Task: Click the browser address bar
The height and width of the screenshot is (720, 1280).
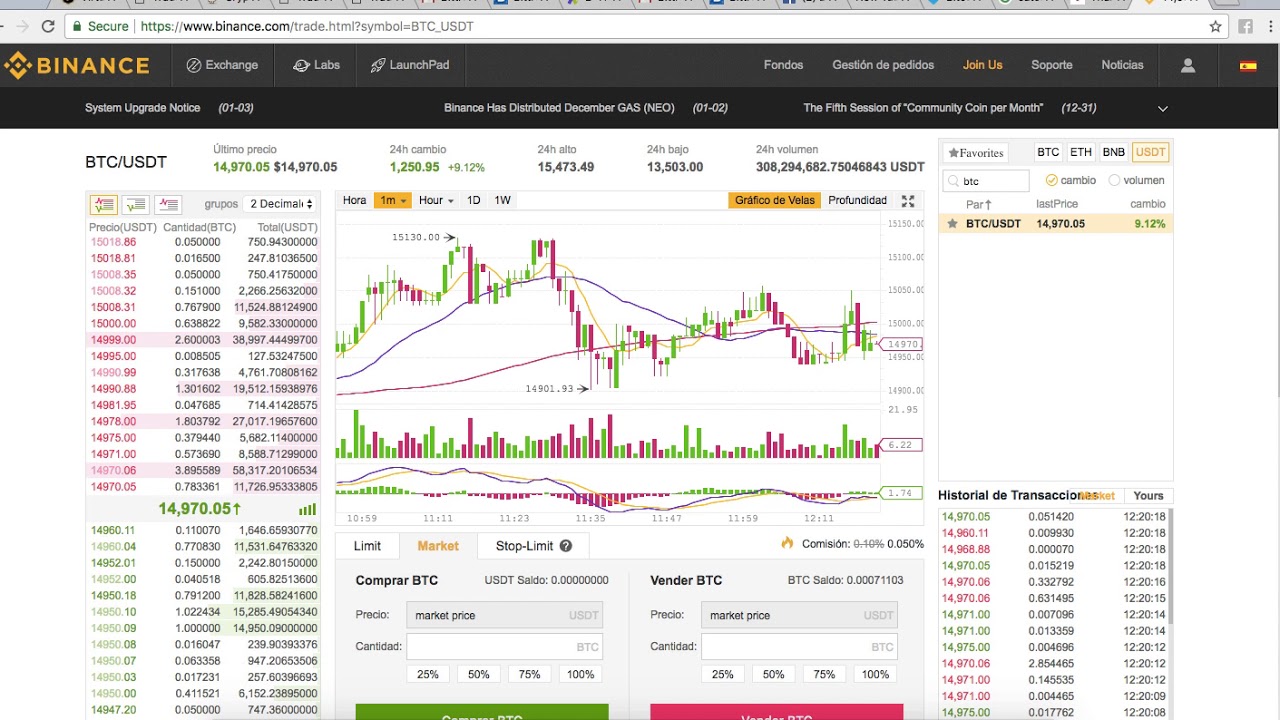Action: pos(645,27)
